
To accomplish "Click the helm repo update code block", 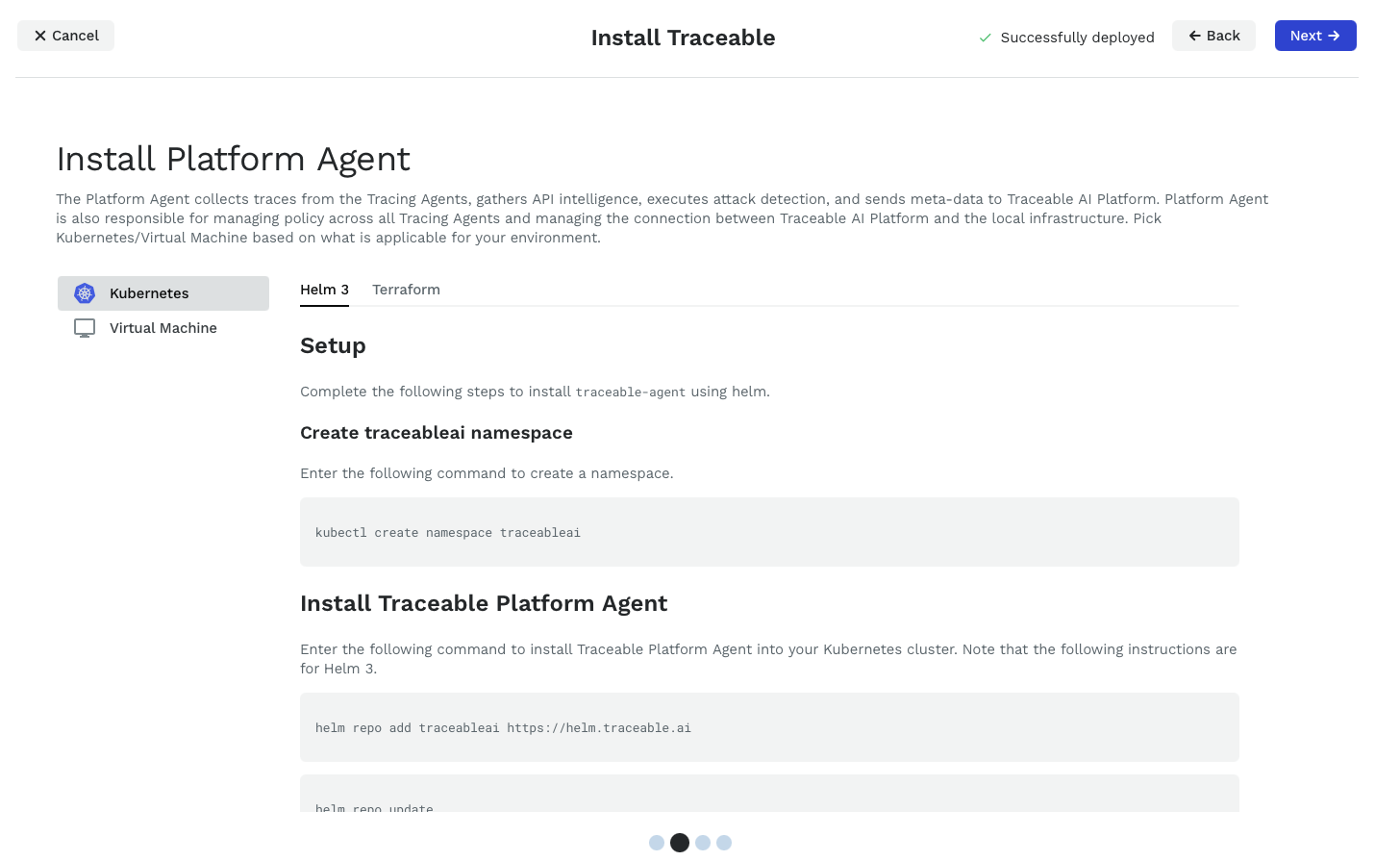I will tap(769, 797).
